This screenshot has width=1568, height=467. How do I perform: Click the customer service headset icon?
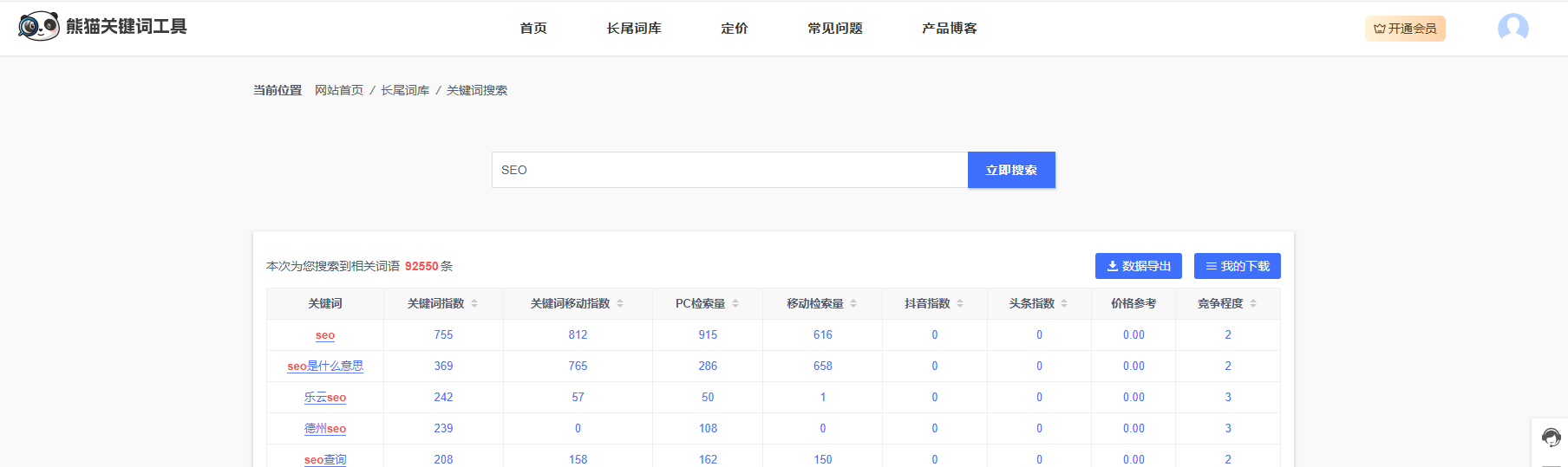1551,438
